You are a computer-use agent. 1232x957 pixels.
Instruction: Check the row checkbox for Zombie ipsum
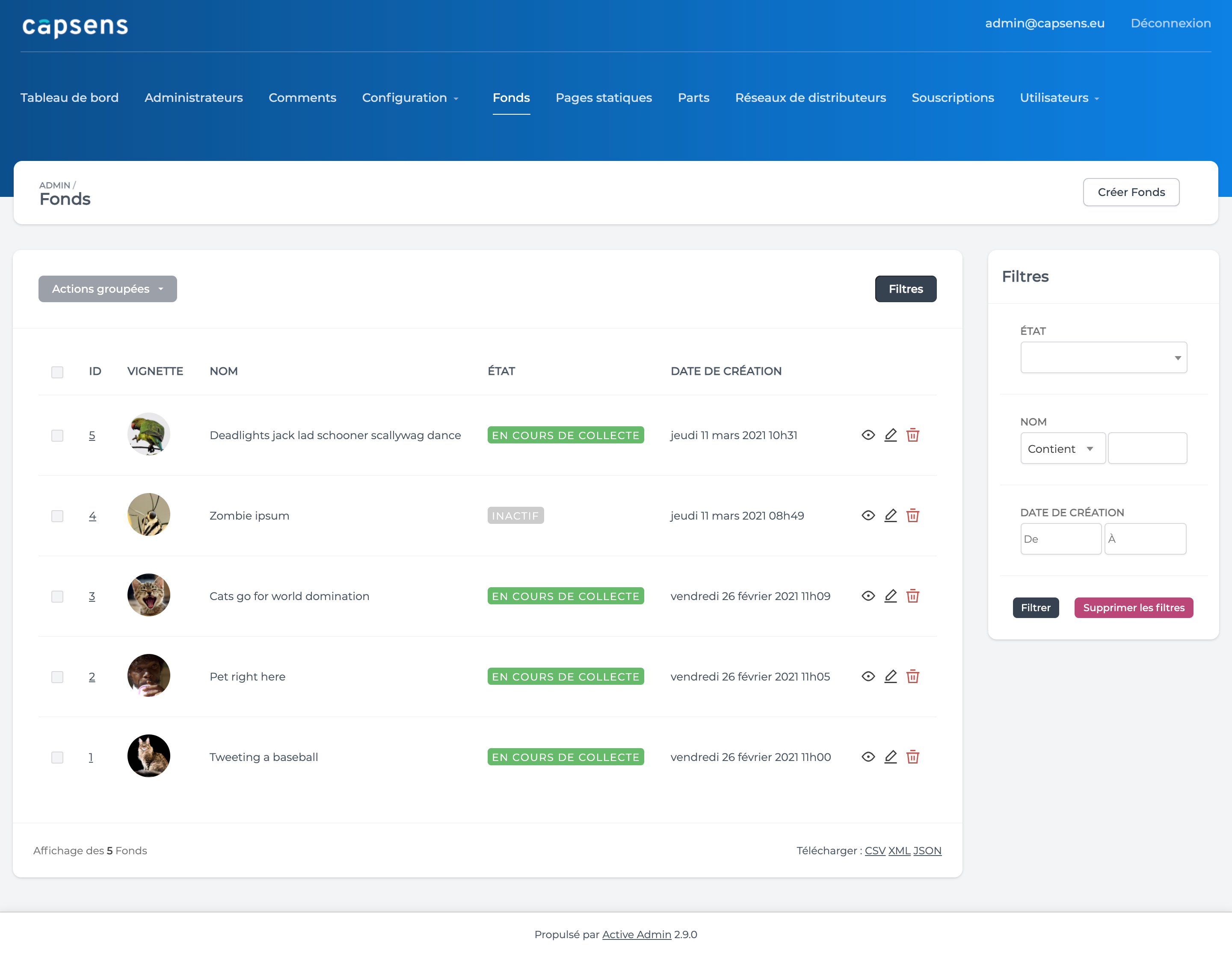coord(57,515)
